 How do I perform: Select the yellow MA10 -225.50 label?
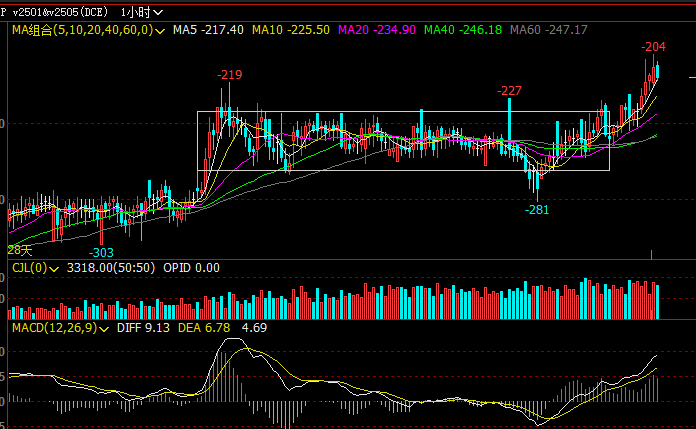pyautogui.click(x=290, y=31)
